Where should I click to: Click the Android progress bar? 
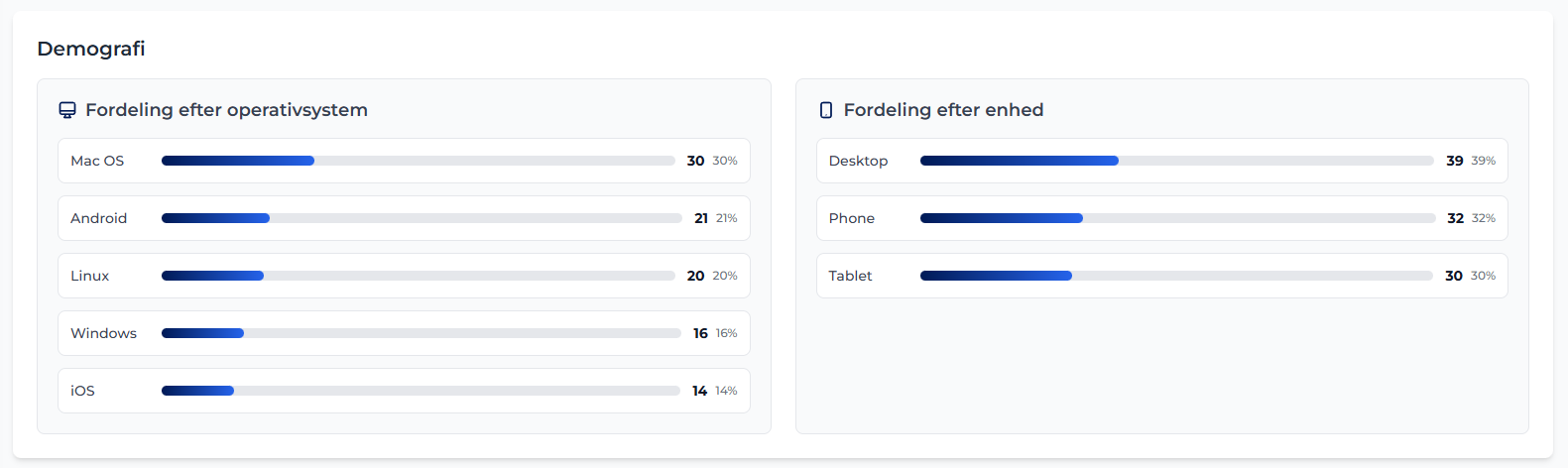pyautogui.click(x=422, y=218)
